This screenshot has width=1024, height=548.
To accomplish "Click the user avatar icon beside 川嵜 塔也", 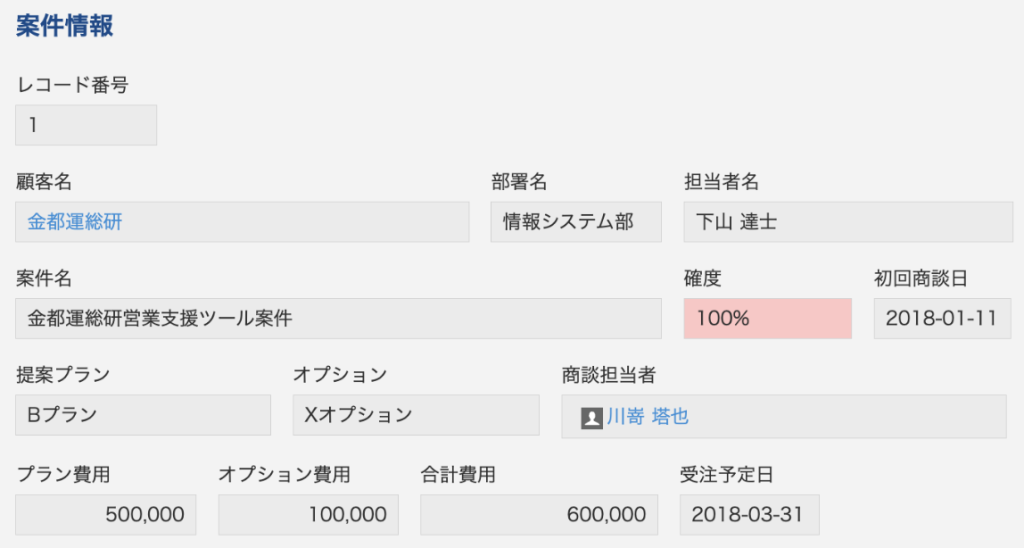I will click(x=592, y=418).
